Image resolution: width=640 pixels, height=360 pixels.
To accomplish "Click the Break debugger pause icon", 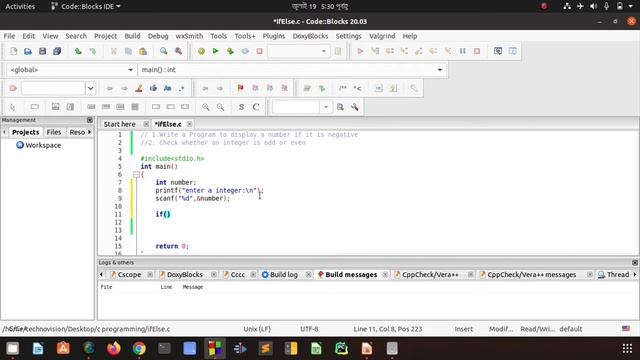I will coord(462,51).
